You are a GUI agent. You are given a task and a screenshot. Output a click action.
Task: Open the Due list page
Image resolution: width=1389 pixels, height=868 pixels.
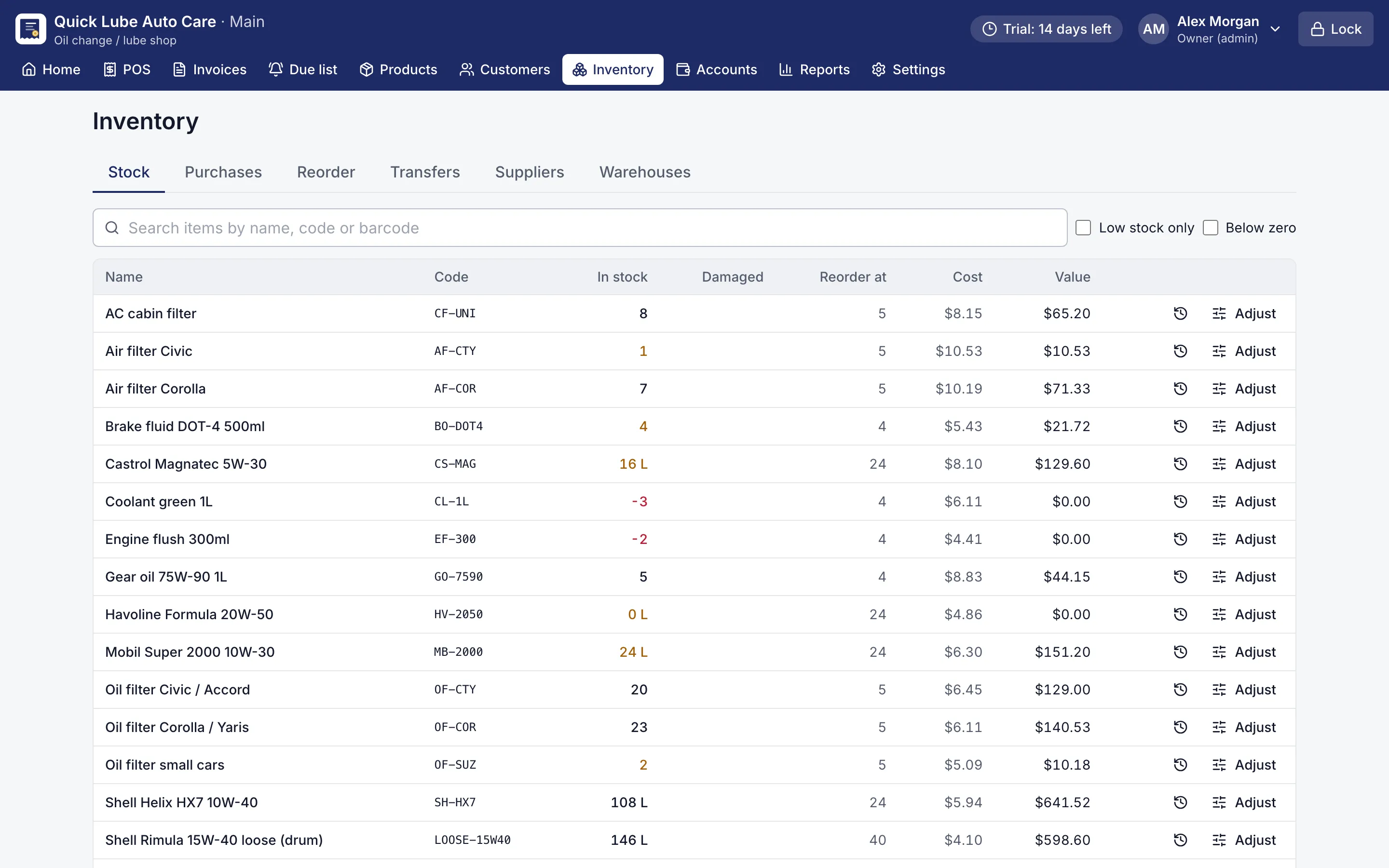[x=303, y=69]
